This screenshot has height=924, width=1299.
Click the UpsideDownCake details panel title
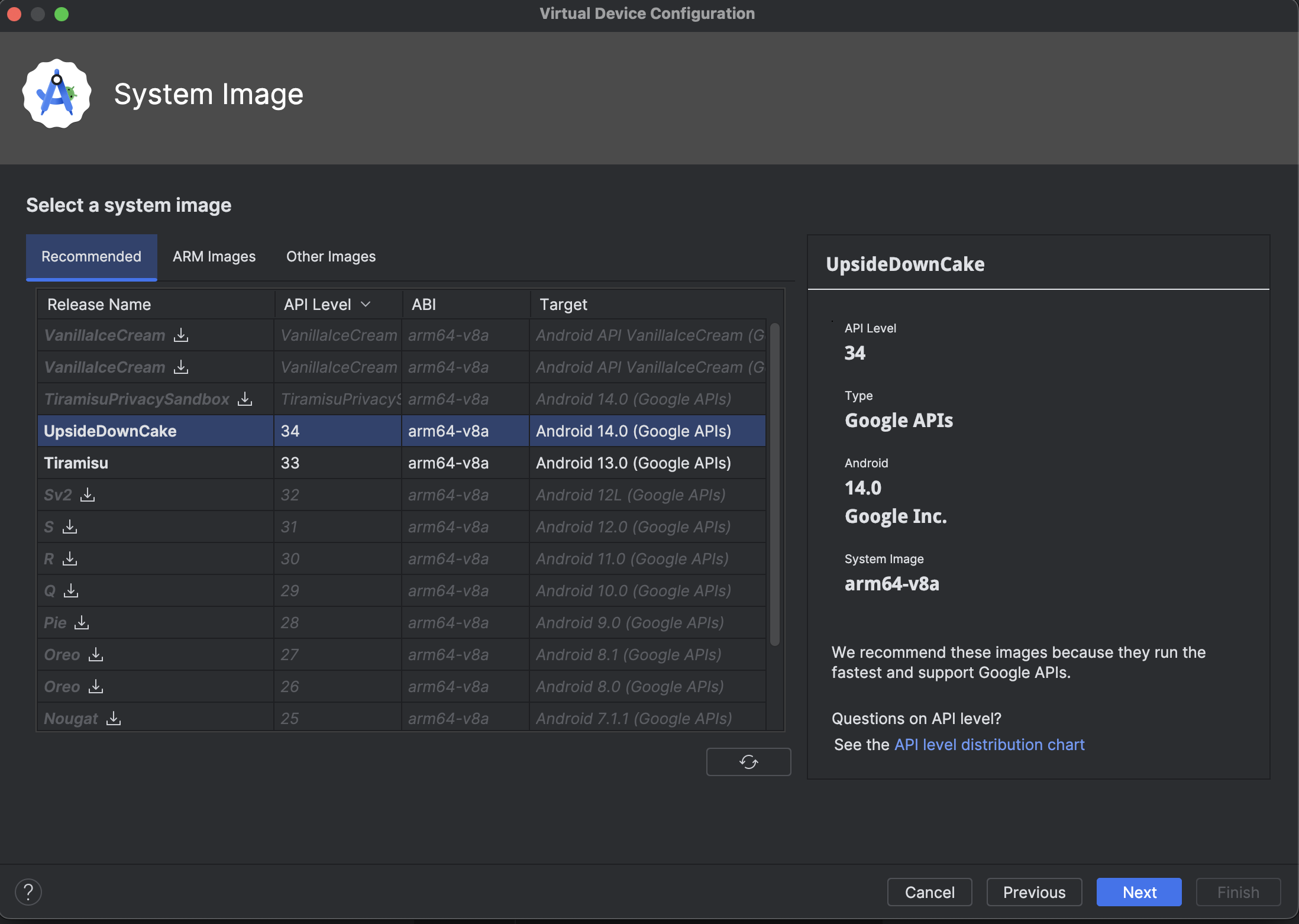(905, 264)
